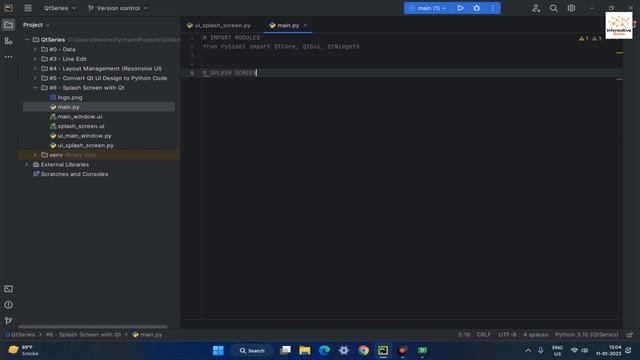This screenshot has height=360, width=640.
Task: Expand #4 - Layout Management folder
Action: coord(35,69)
